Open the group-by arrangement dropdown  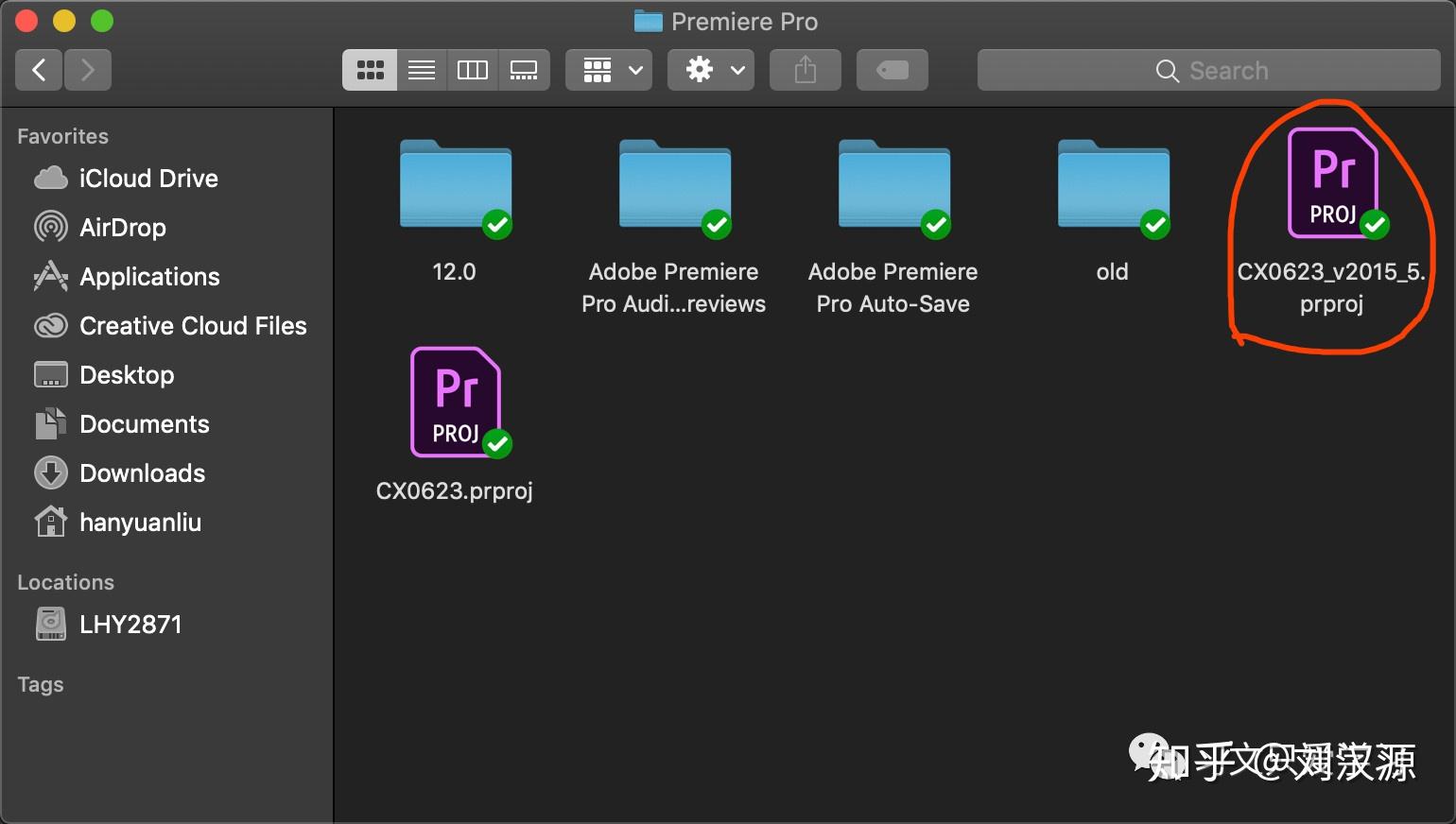tap(609, 70)
